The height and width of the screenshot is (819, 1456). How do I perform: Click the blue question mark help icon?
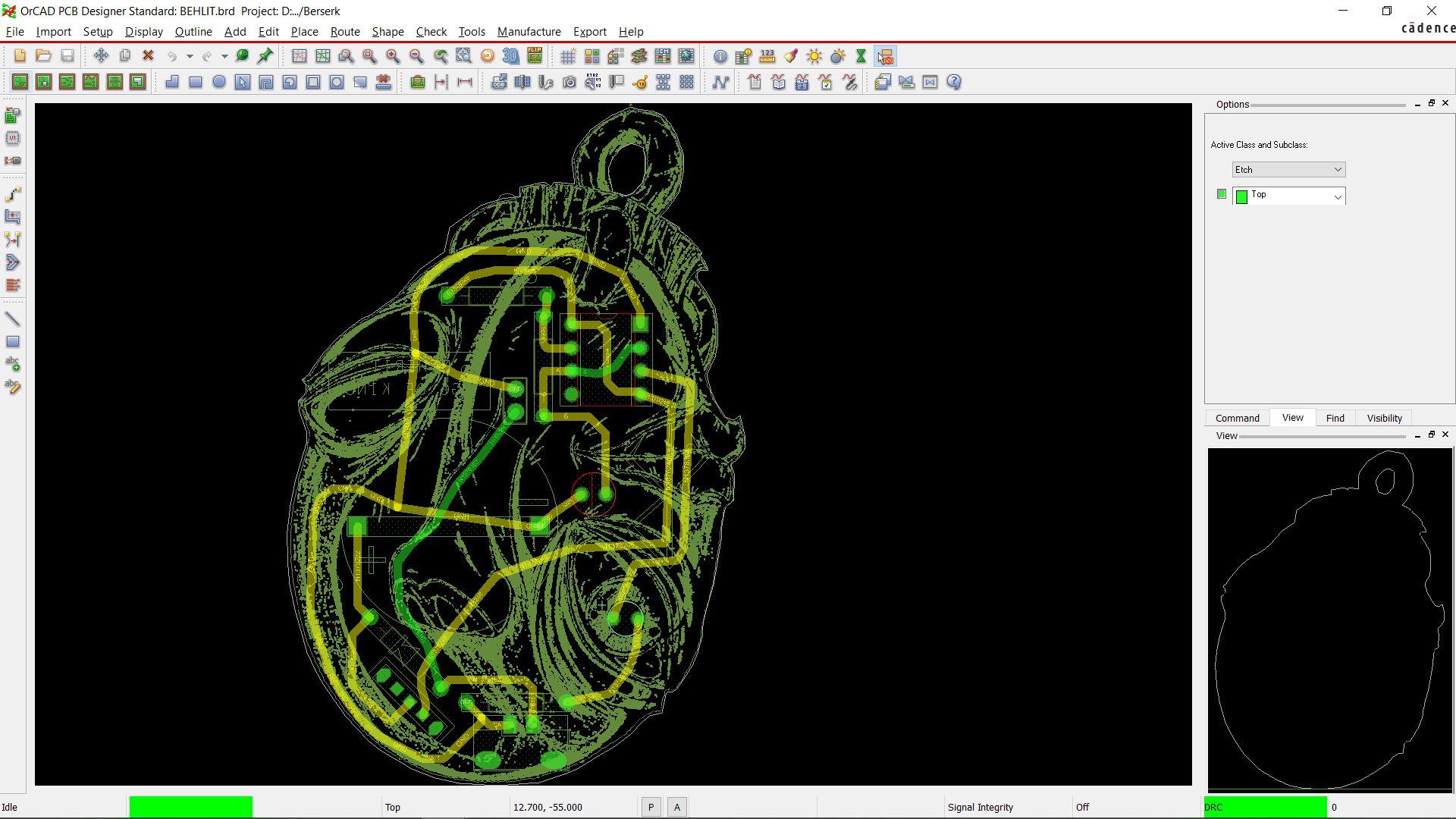point(954,82)
